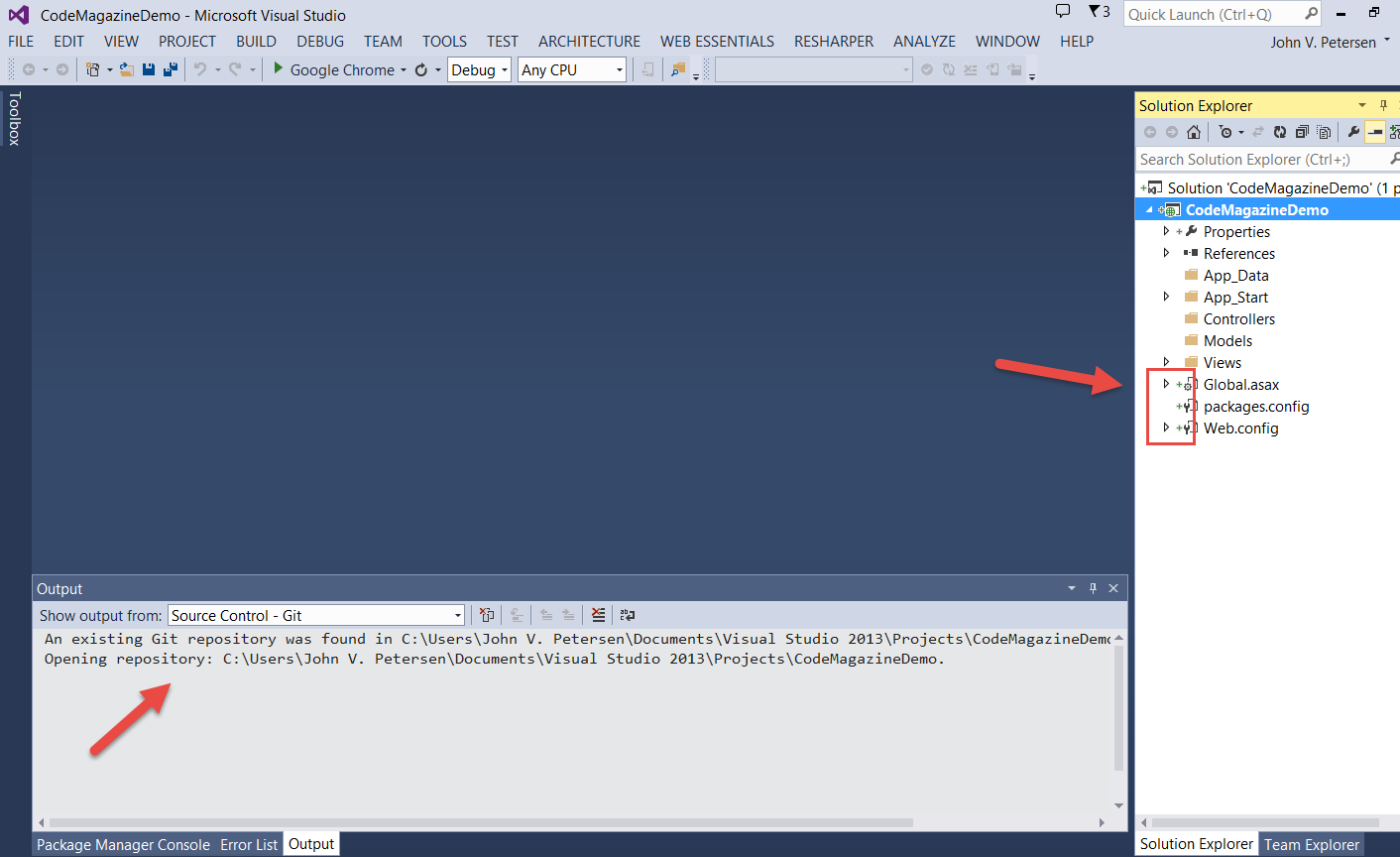Open the Google Chrome browser dropdown arrow
1400x857 pixels.
click(x=404, y=70)
